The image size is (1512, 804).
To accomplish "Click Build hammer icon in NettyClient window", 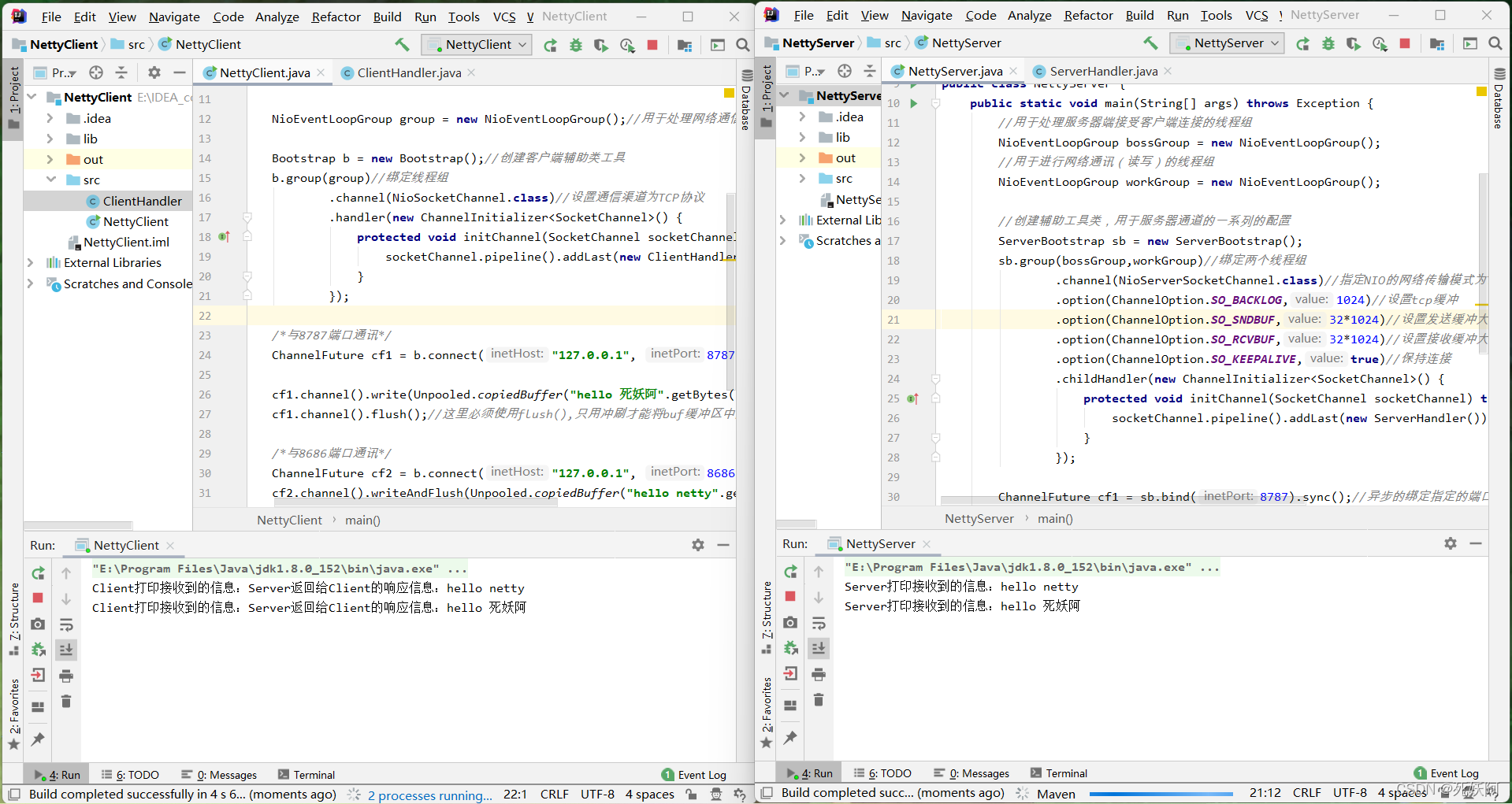I will (402, 45).
